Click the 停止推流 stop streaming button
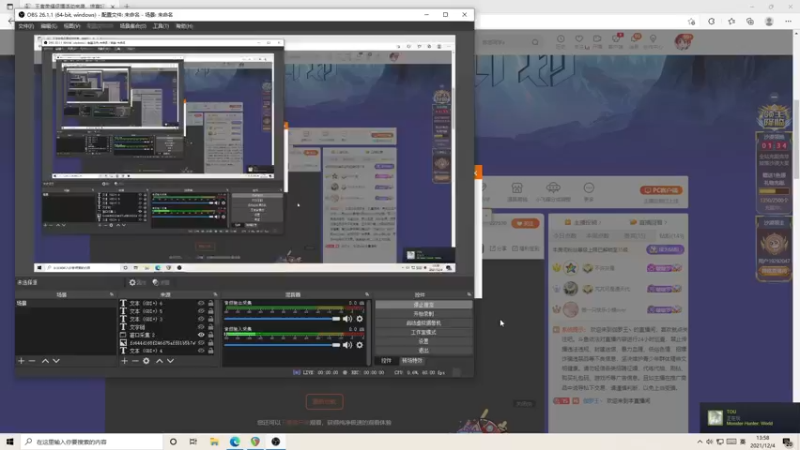800x450 pixels. [x=423, y=305]
